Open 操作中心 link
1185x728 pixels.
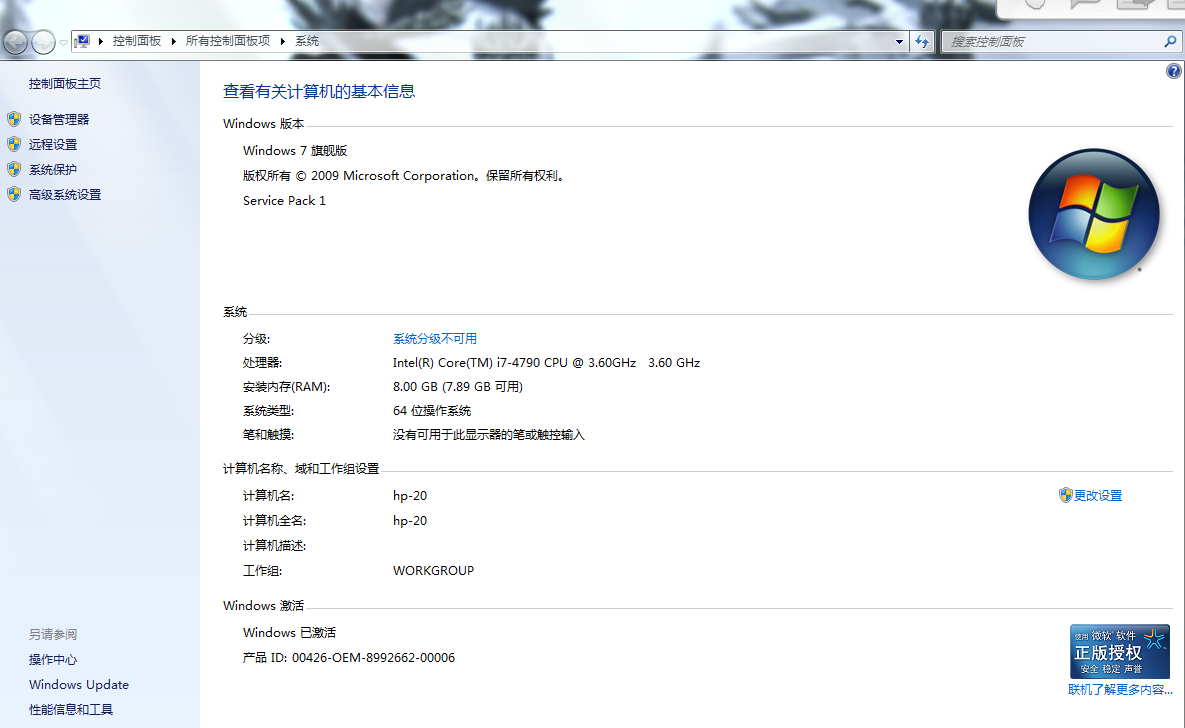tap(53, 659)
